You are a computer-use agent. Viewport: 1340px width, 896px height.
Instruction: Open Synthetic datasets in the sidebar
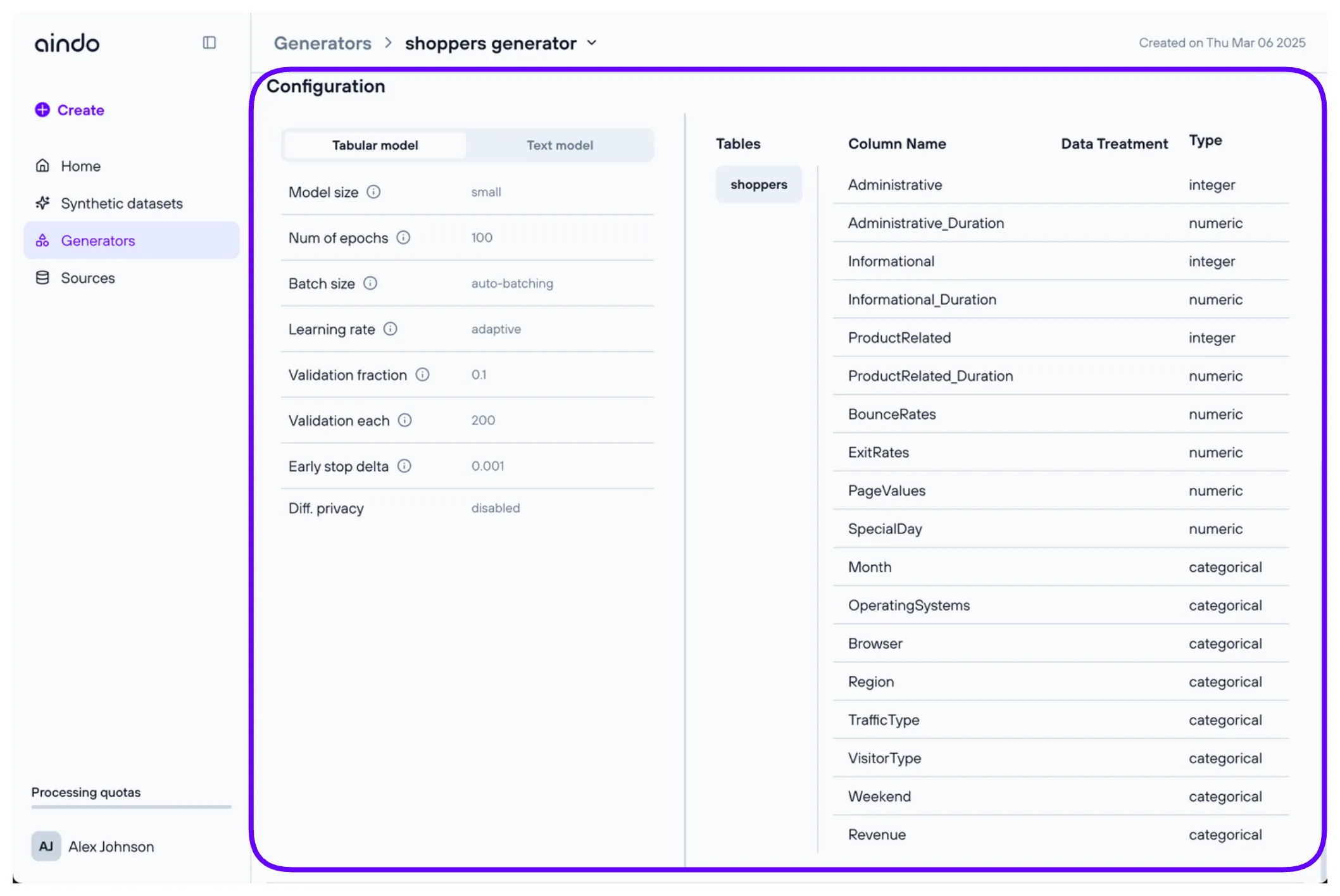[122, 203]
